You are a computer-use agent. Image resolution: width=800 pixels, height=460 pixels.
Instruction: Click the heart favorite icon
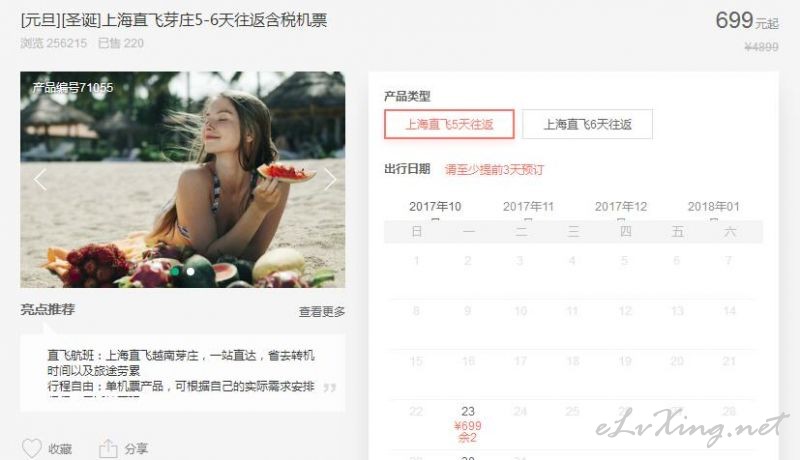click(x=32, y=448)
